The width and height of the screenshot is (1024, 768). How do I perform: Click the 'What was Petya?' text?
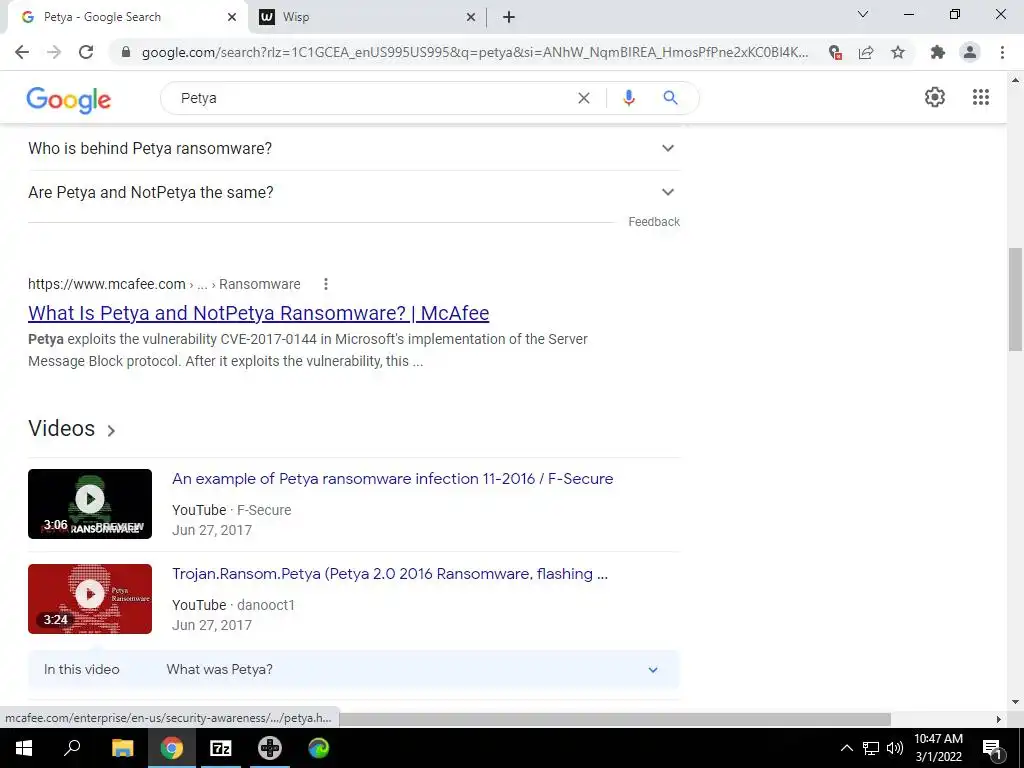[219, 669]
